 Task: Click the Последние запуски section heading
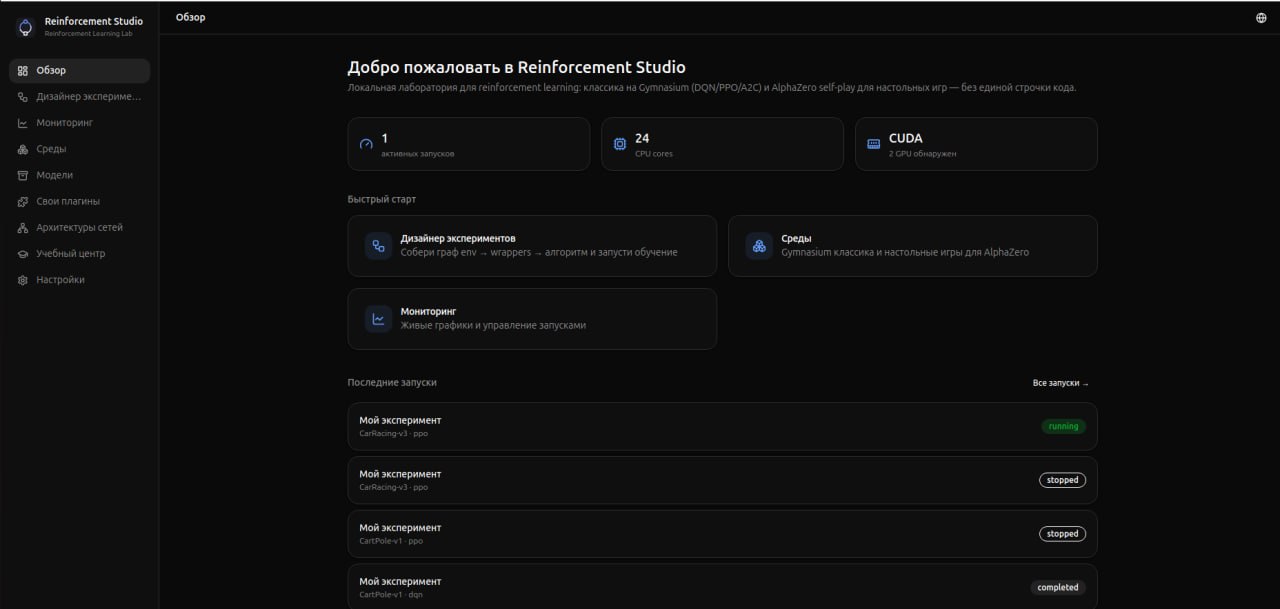pos(392,383)
